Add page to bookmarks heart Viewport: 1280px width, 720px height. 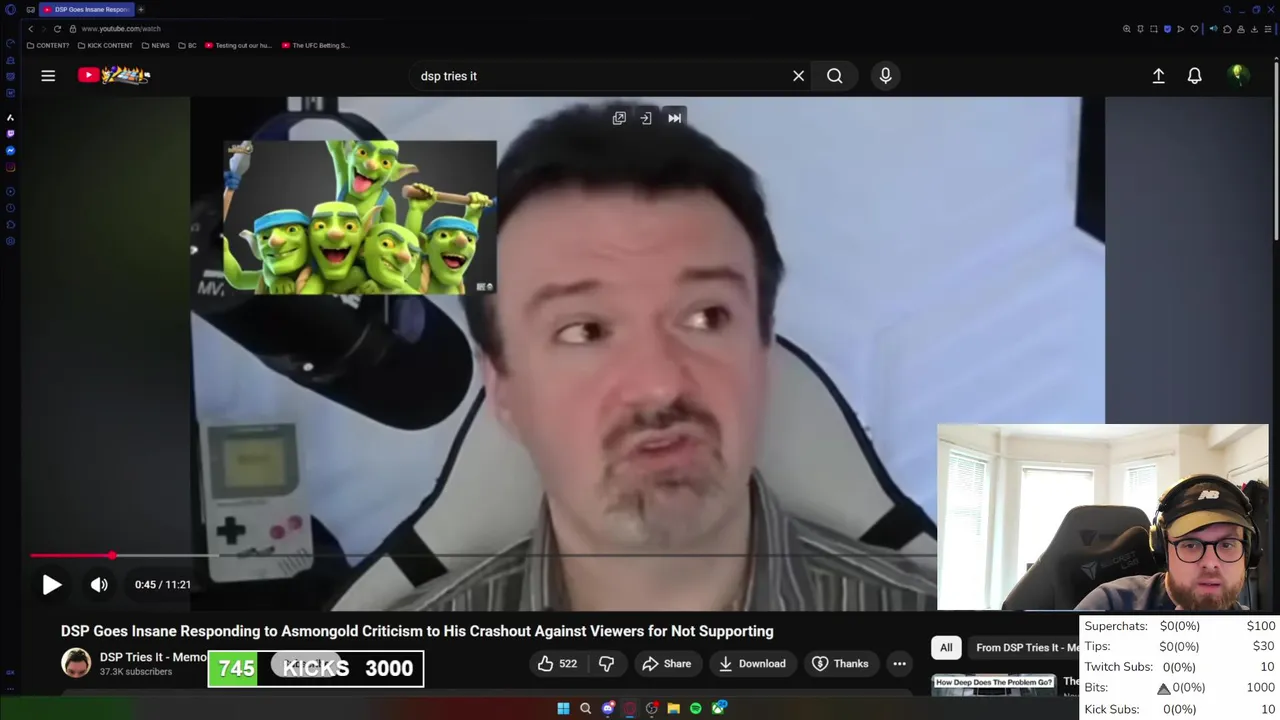pyautogui.click(x=1194, y=29)
